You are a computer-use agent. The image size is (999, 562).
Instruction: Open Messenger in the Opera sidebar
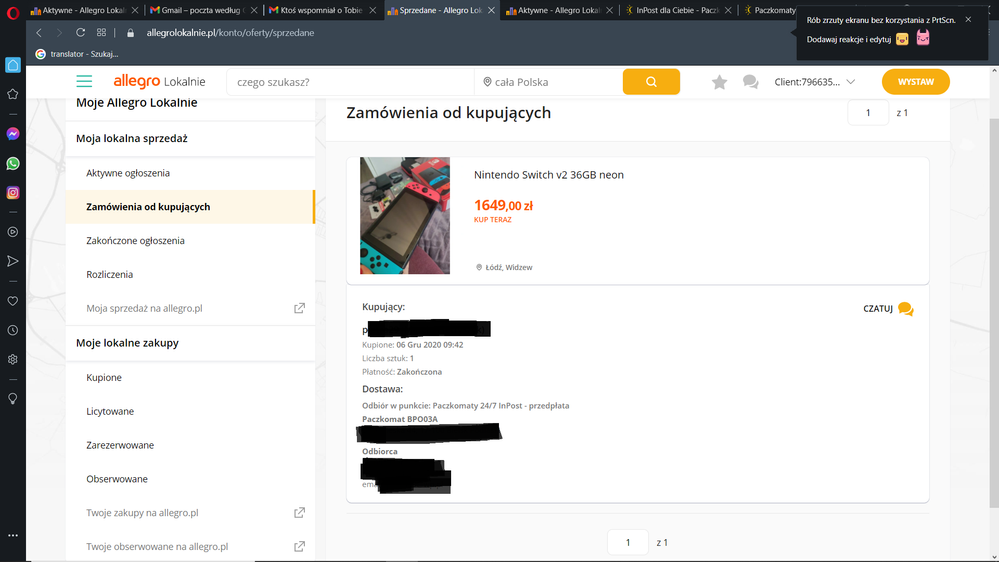[13, 134]
